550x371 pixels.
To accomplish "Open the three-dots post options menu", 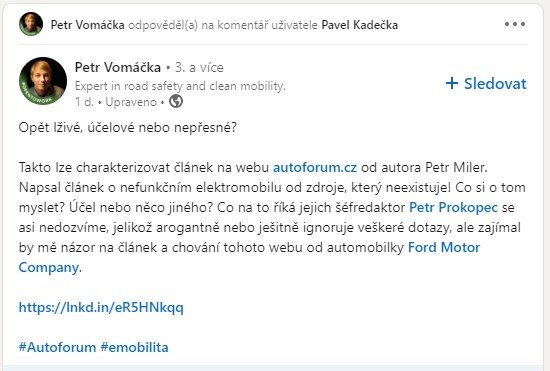I will point(515,24).
